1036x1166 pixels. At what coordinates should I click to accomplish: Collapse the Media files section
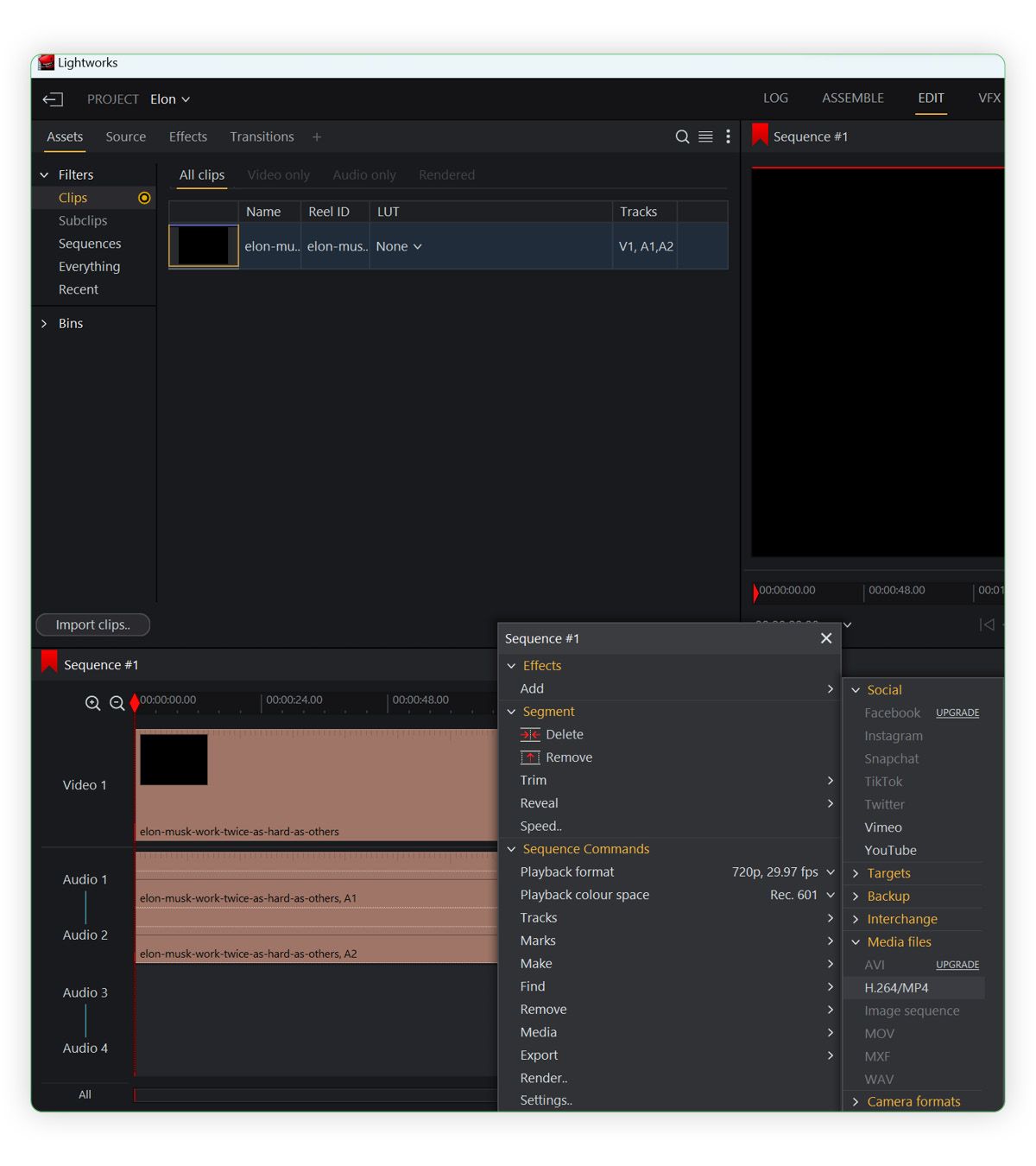pyautogui.click(x=856, y=942)
